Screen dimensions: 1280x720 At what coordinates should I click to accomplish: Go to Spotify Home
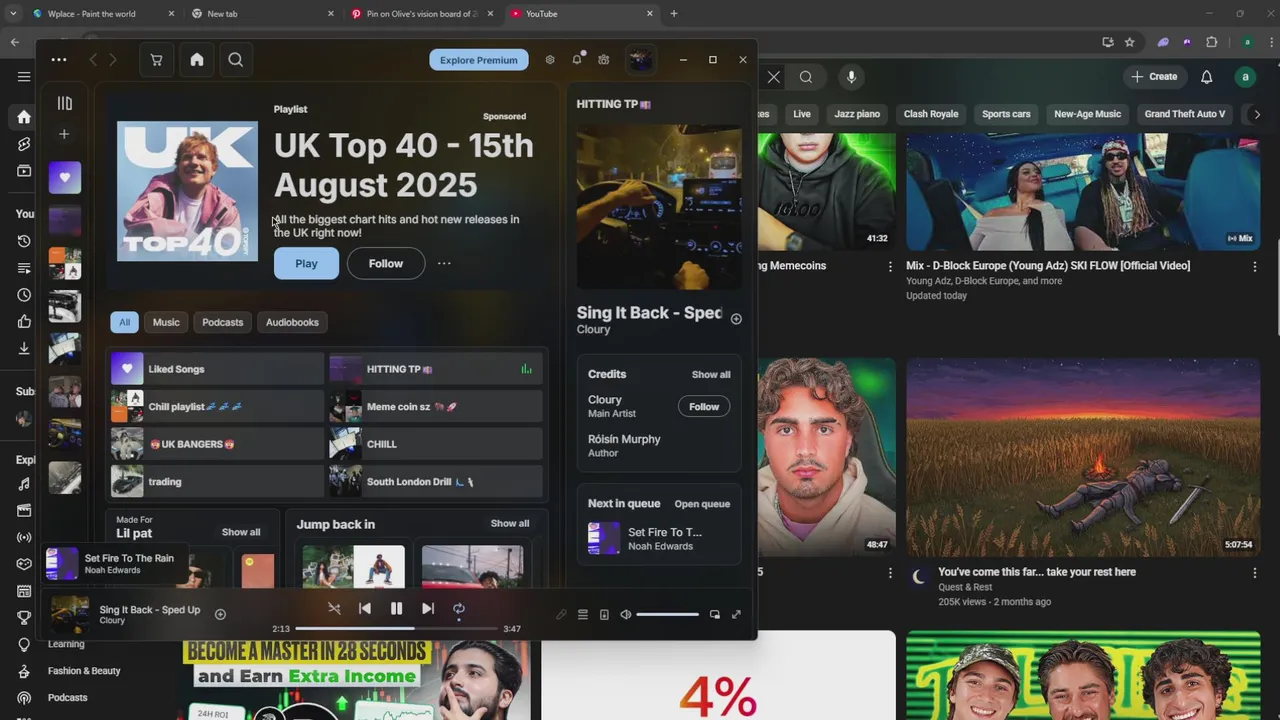pyautogui.click(x=197, y=60)
